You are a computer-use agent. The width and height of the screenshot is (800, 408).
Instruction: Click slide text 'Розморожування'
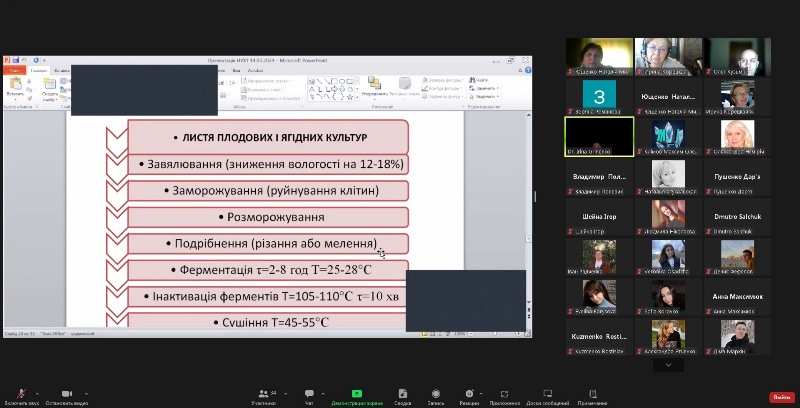click(276, 217)
